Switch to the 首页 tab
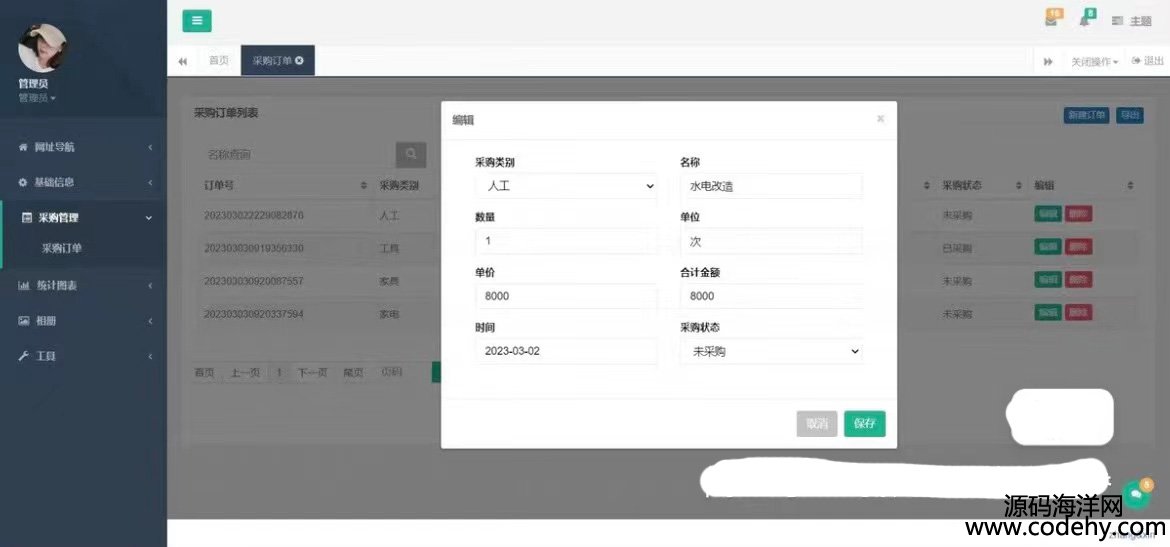The image size is (1170, 547). (x=218, y=61)
